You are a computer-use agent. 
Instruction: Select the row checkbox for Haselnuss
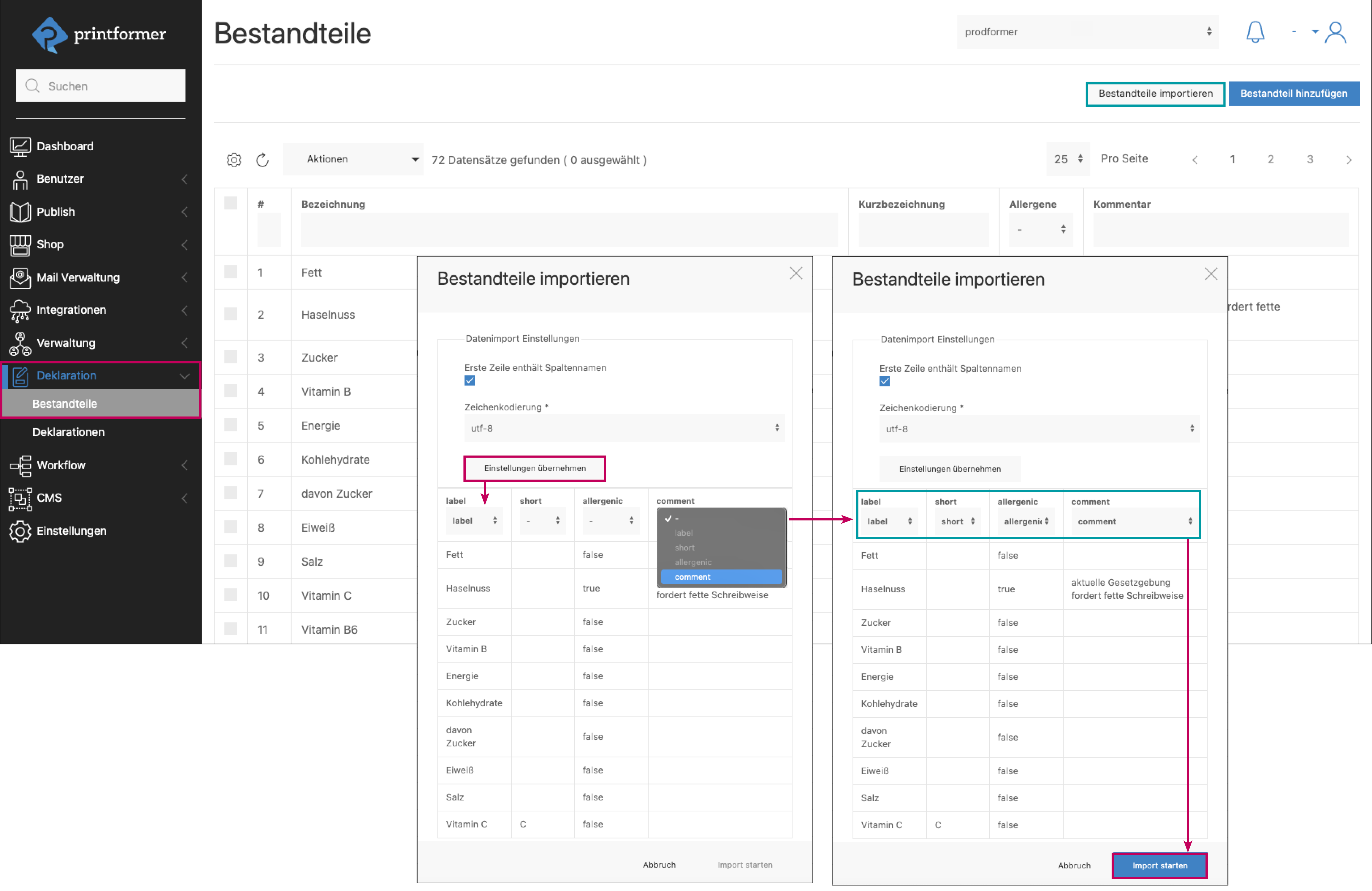(230, 314)
